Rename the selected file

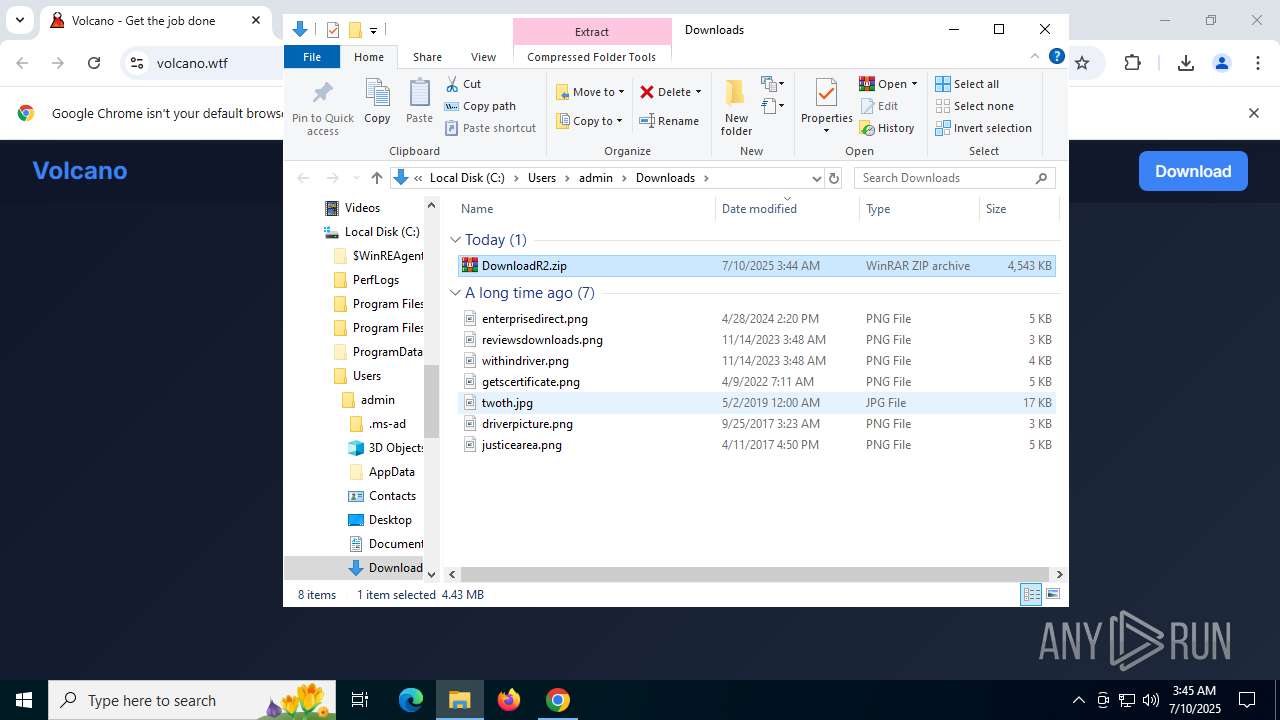(669, 121)
